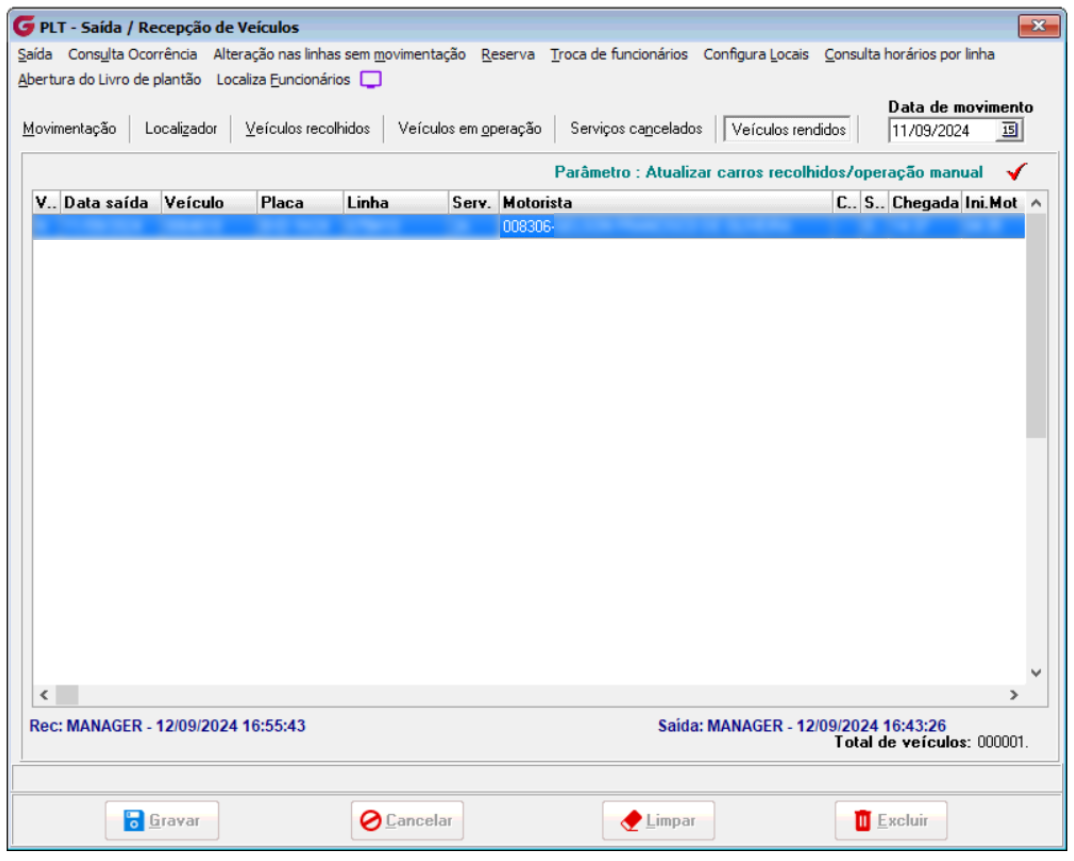Switch to the Veículos em operação tab
Image resolution: width=1074 pixels, height=861 pixels.
pyautogui.click(x=470, y=129)
